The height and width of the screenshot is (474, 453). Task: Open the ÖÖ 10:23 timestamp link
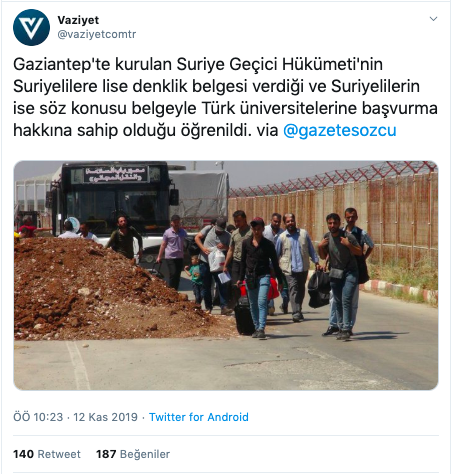(x=38, y=417)
